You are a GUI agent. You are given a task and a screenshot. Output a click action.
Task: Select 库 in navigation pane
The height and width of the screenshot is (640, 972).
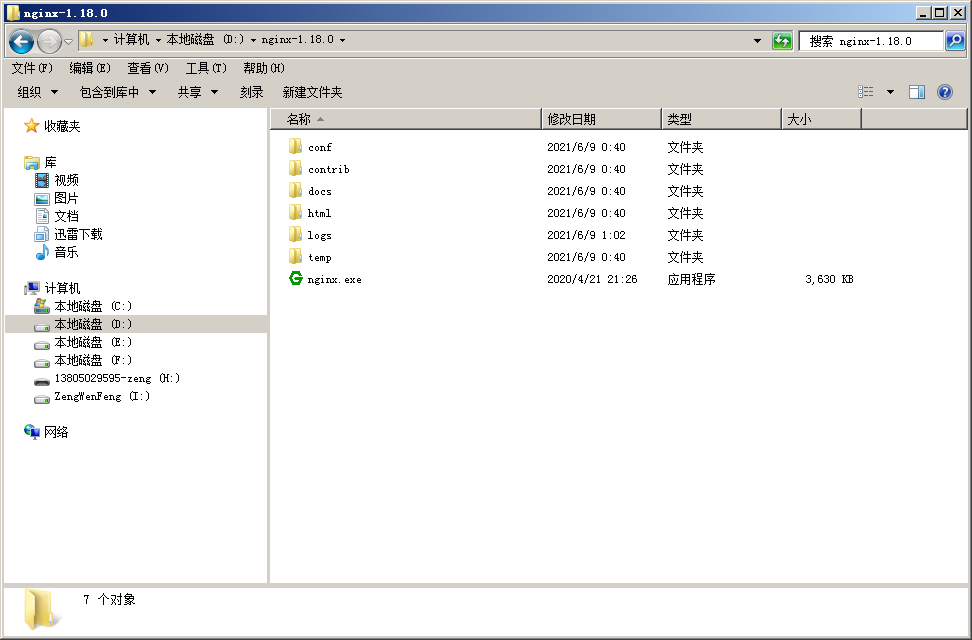50,162
